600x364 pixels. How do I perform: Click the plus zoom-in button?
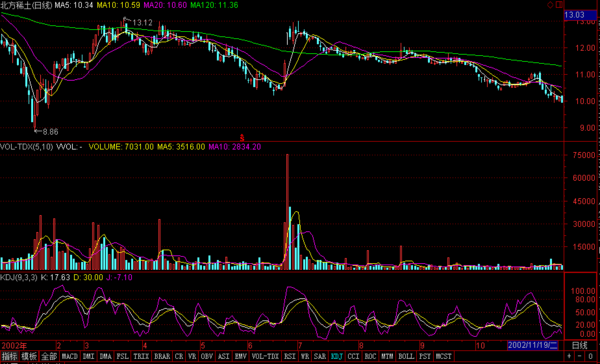coord(570,356)
